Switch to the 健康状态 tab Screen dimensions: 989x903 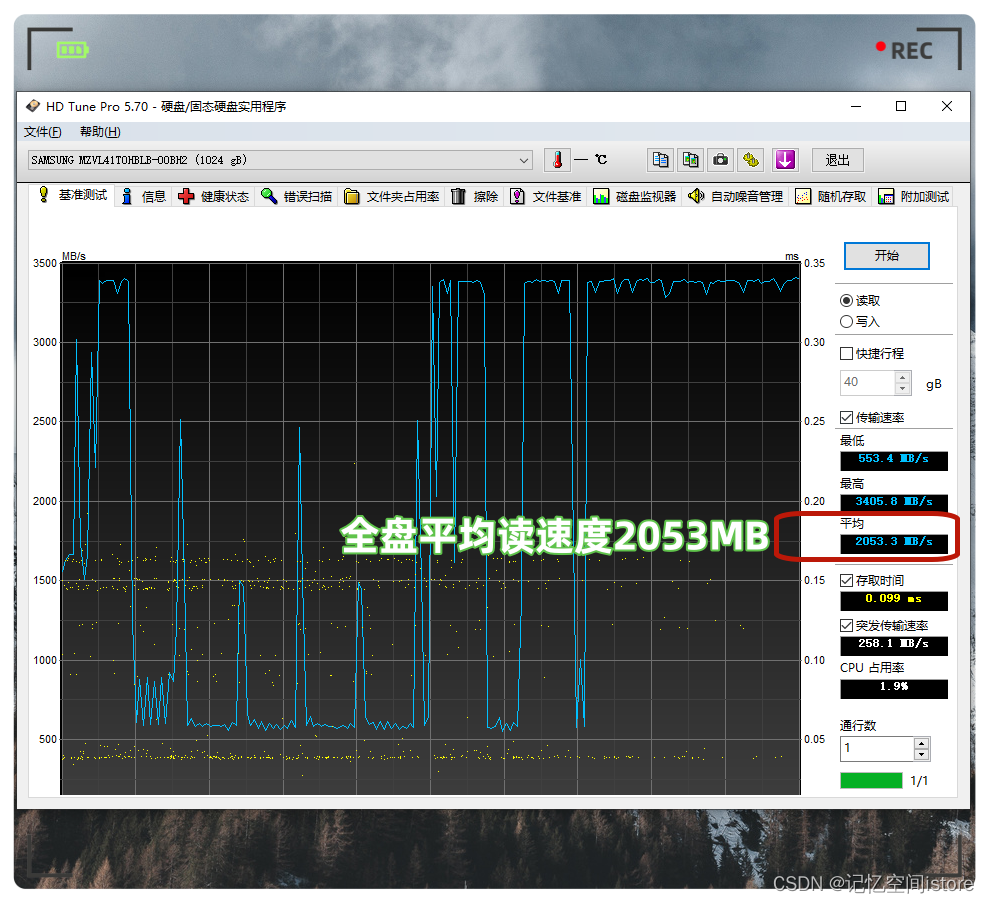[x=213, y=197]
